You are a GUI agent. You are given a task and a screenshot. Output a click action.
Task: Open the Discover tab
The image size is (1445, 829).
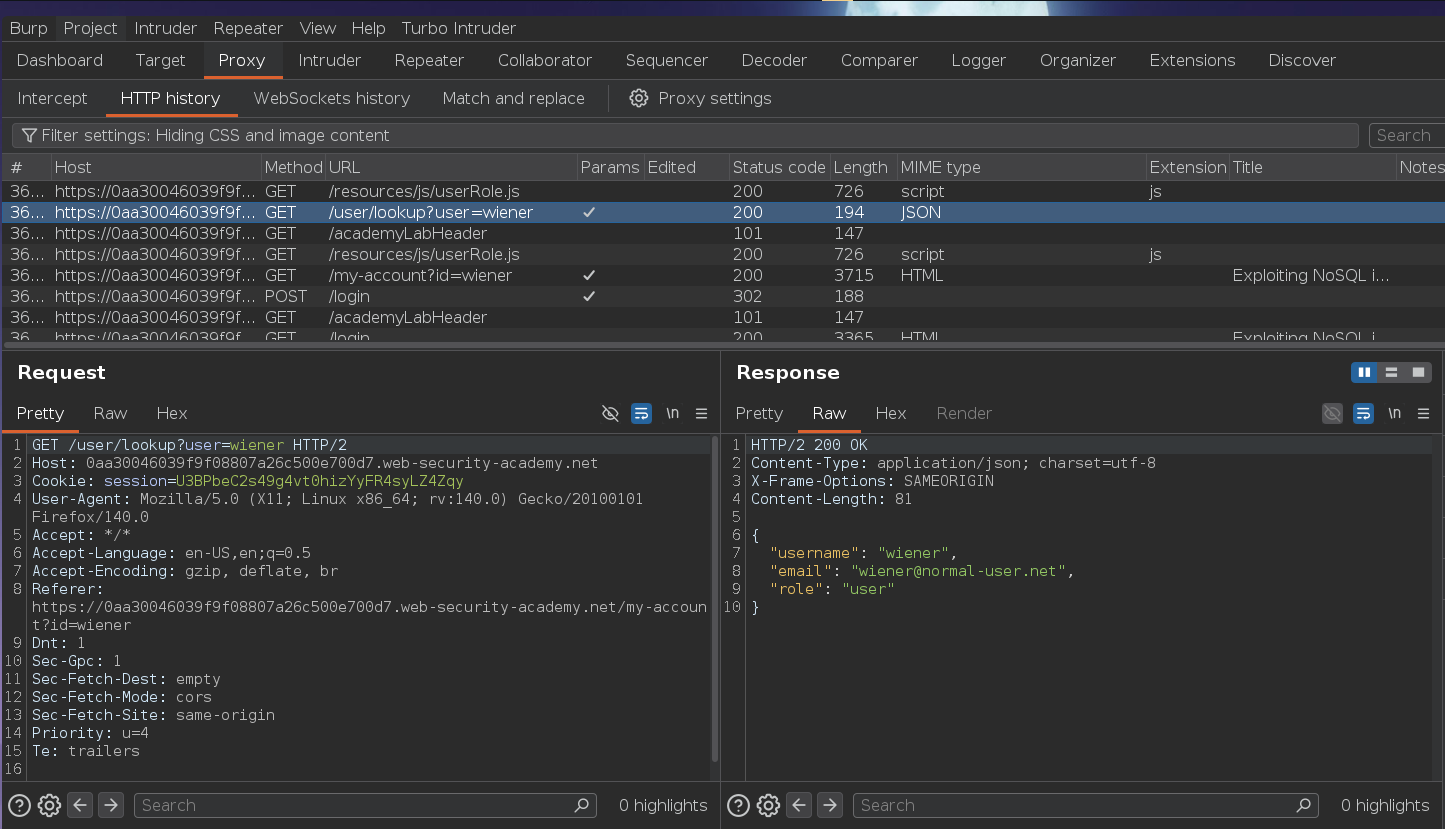point(1302,60)
